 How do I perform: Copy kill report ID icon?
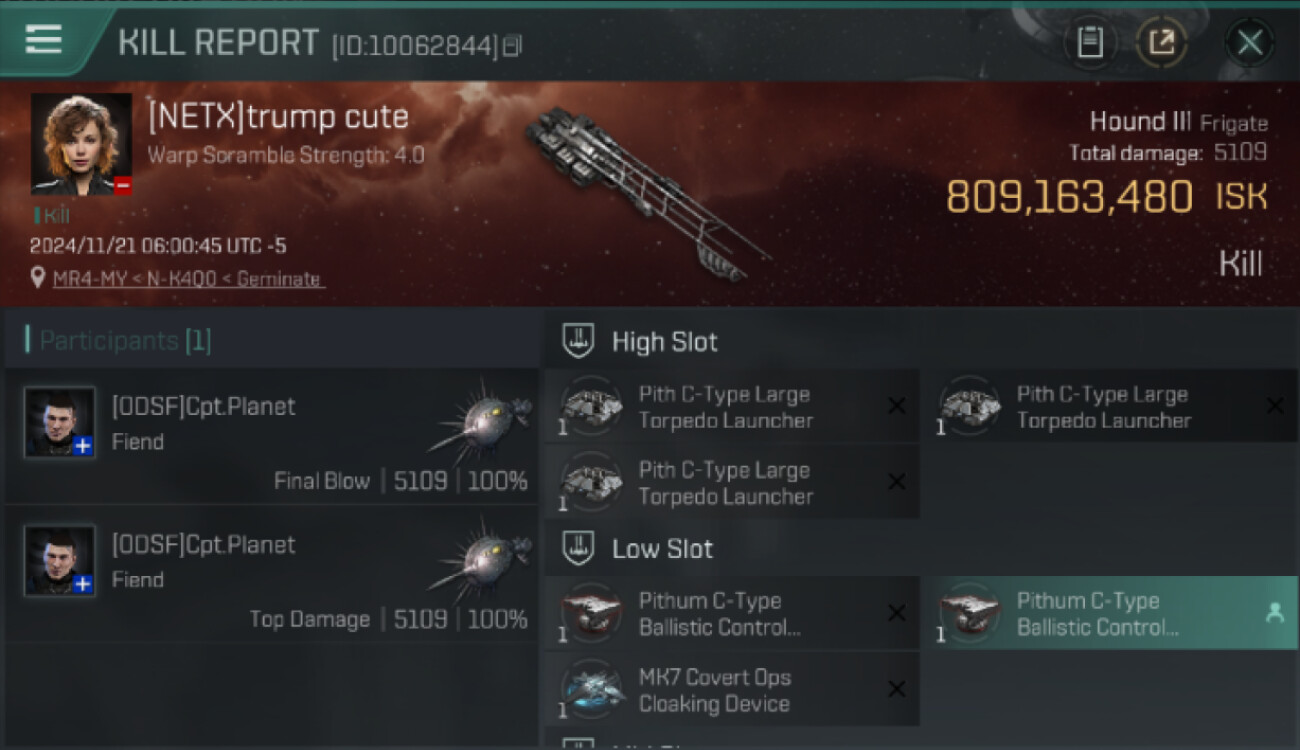[x=512, y=45]
